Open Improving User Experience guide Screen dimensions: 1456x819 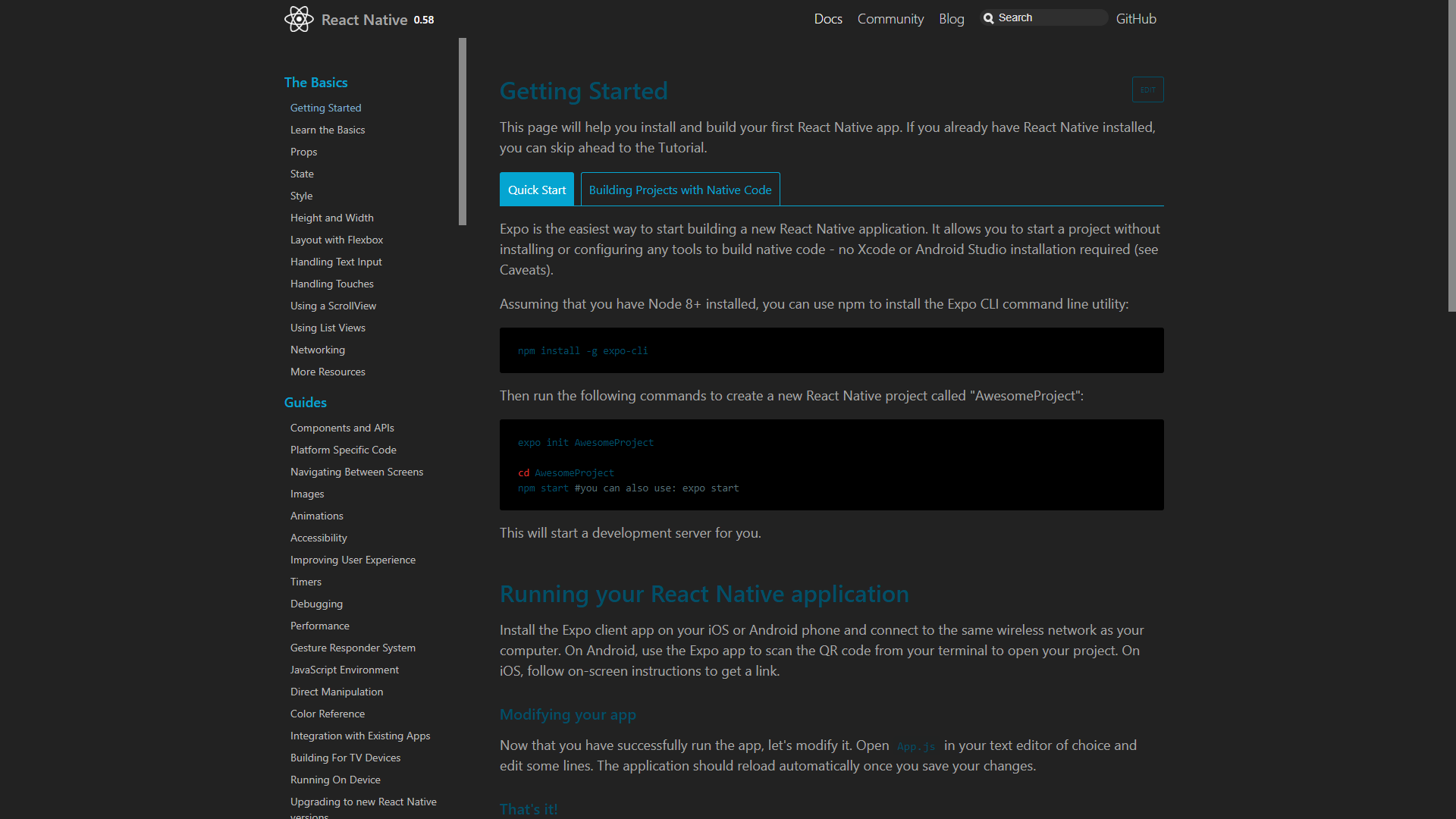point(353,560)
